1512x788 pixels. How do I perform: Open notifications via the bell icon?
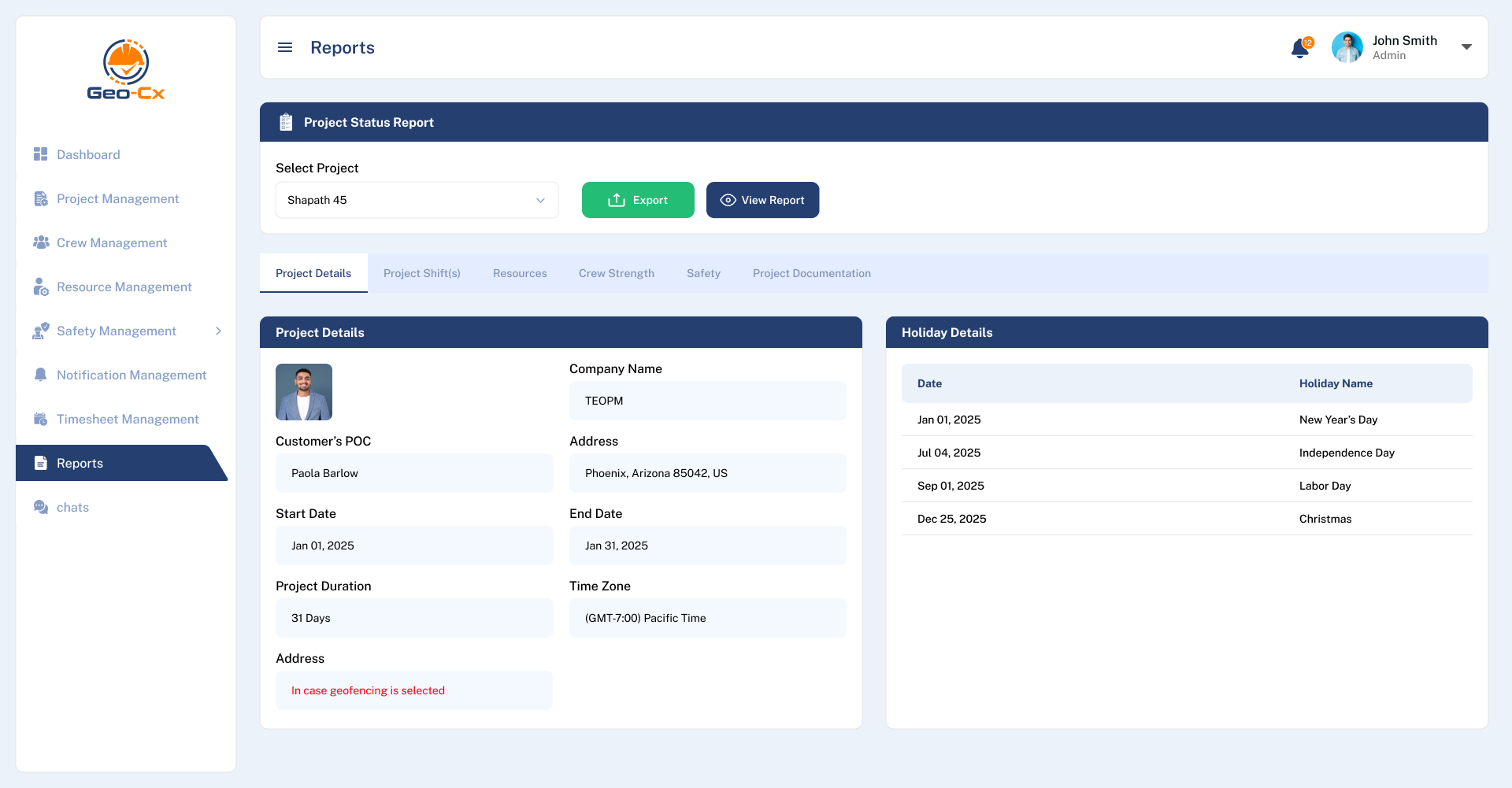(x=1300, y=49)
